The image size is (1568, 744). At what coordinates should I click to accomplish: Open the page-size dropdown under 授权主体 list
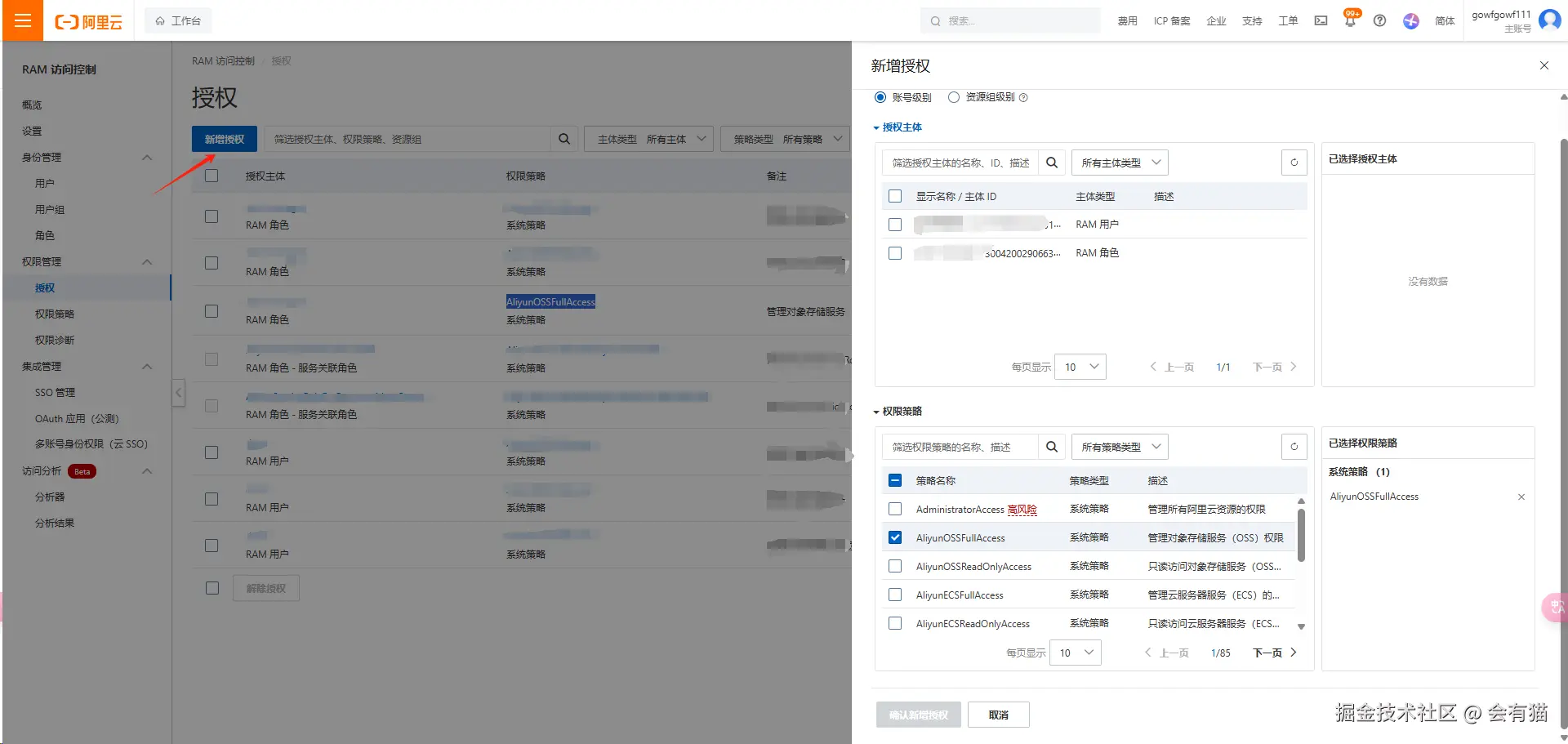click(1080, 367)
